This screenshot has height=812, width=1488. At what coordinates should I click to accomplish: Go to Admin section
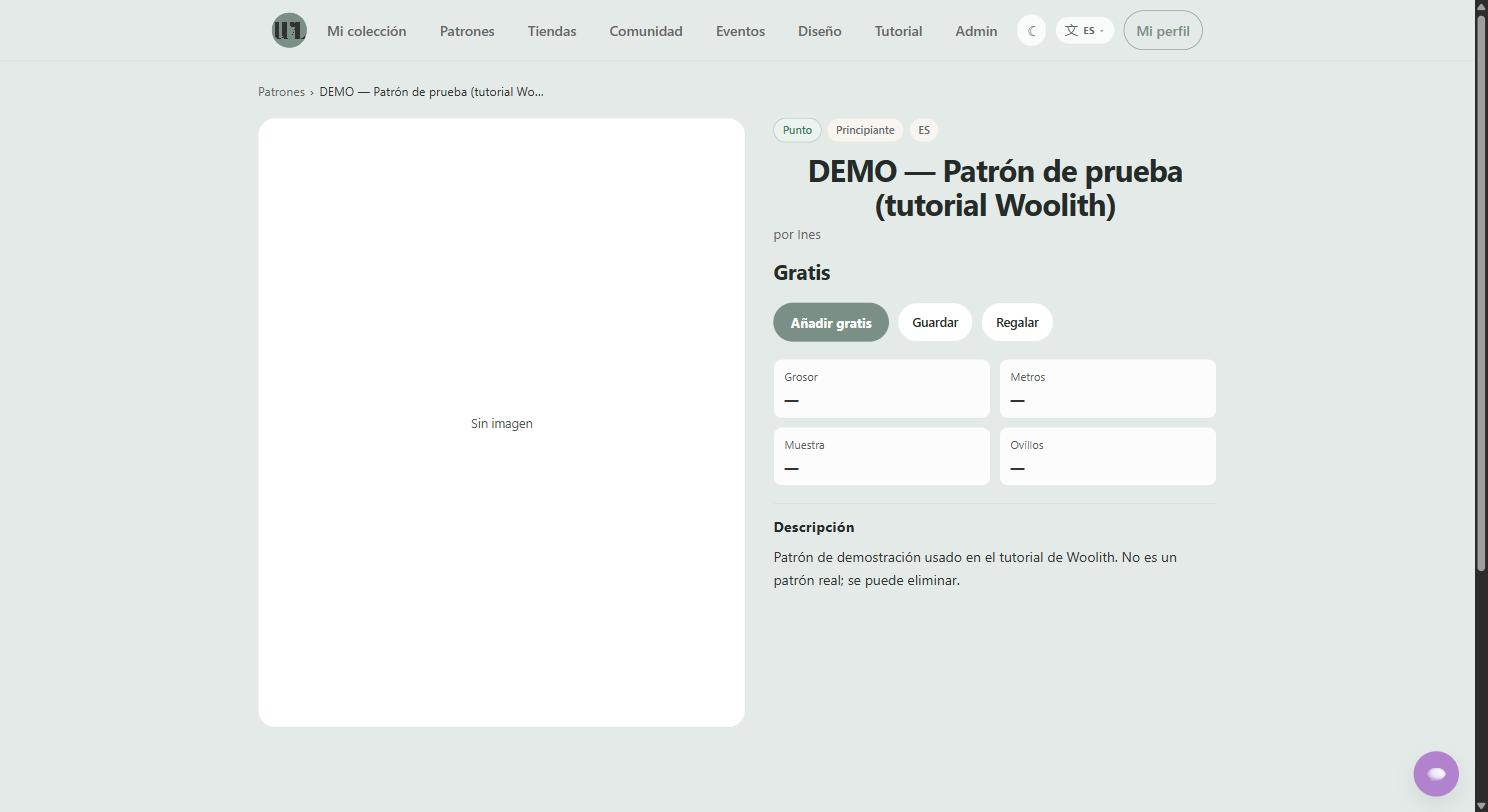976,31
